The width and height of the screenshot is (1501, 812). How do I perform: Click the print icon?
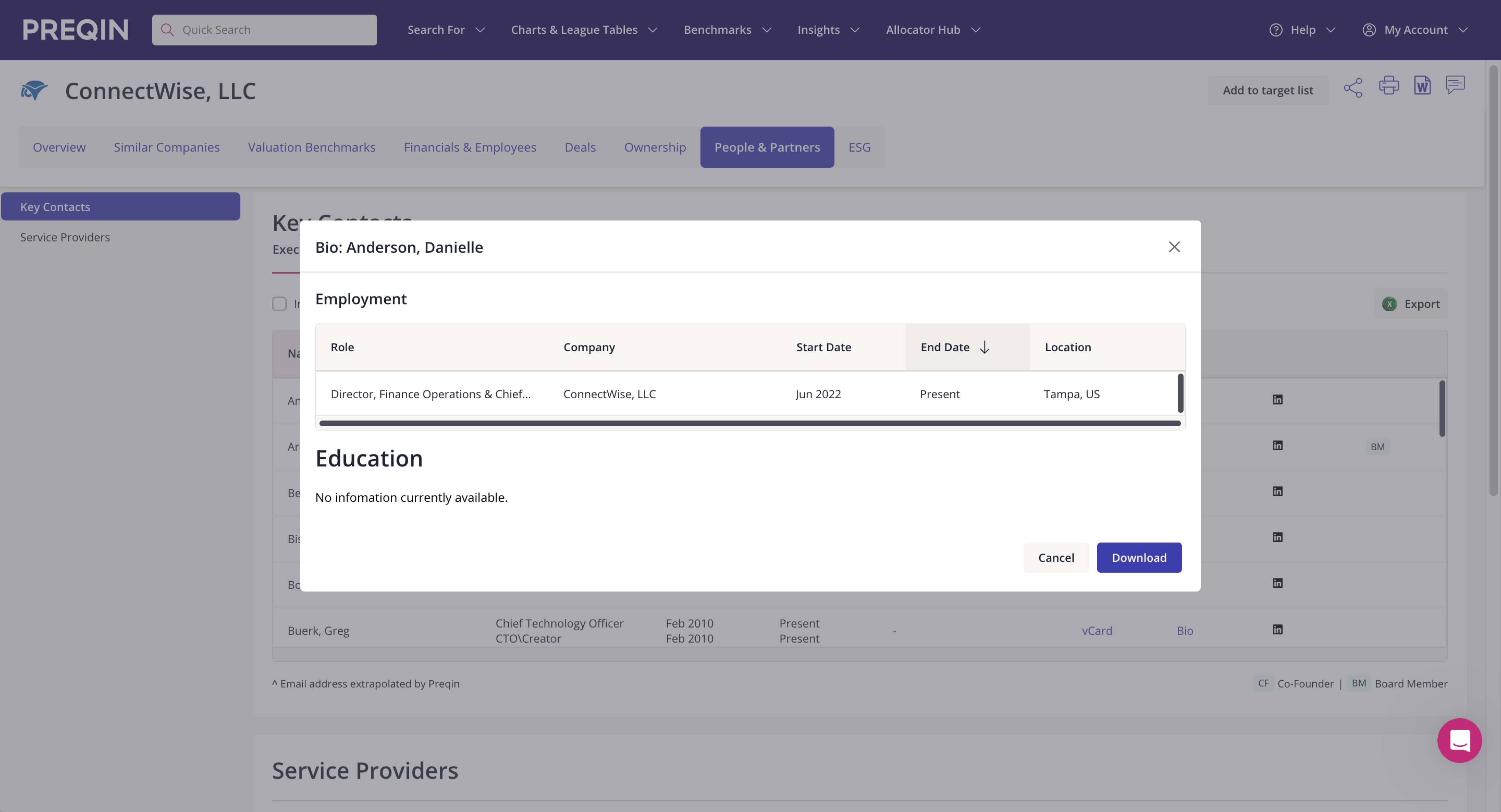click(x=1389, y=85)
